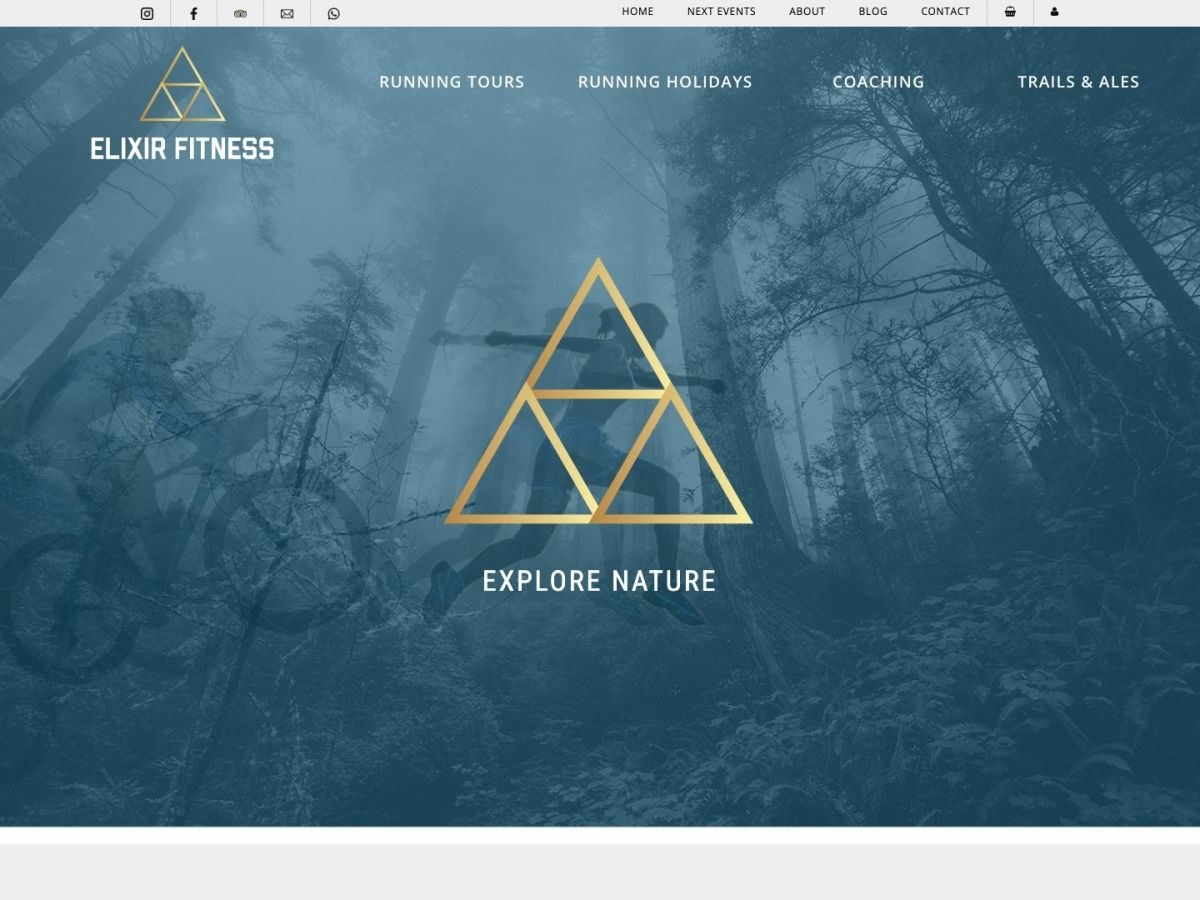Open the Facebook icon link

(x=194, y=13)
